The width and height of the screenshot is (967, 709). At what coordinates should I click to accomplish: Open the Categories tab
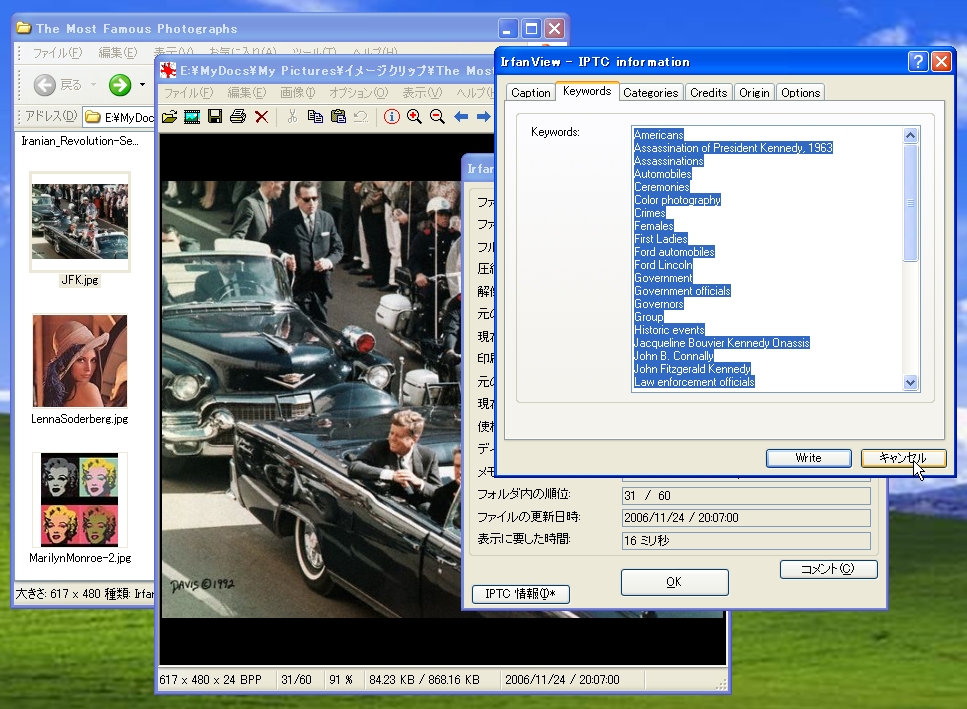point(651,92)
